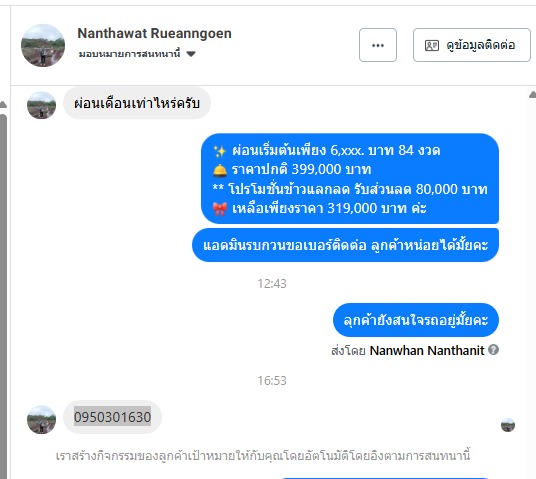Open the view contact info button
This screenshot has width=536, height=479.
pos(472,45)
